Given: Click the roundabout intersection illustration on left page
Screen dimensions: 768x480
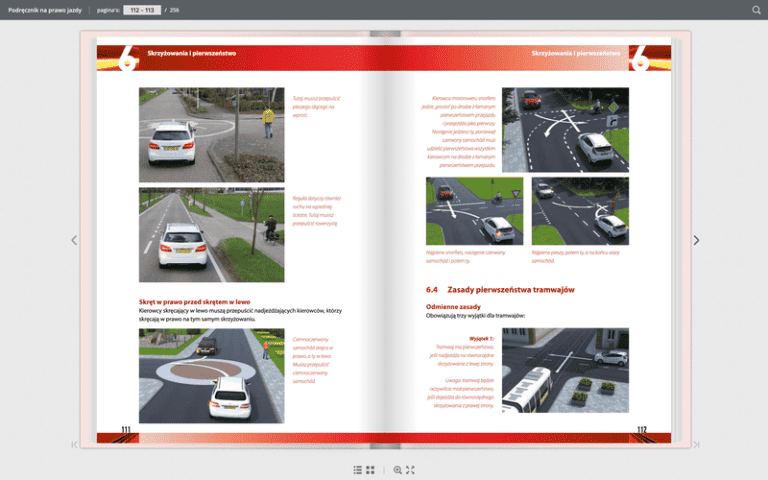Looking at the screenshot, I should point(211,375).
